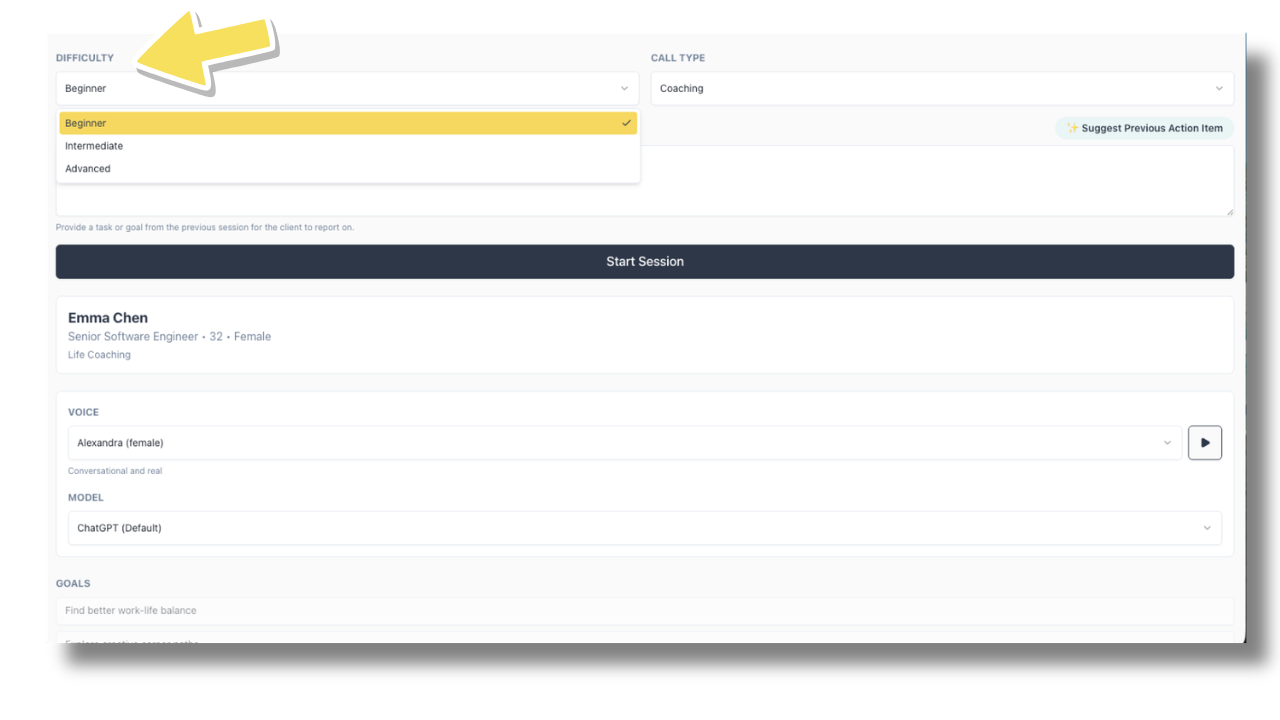Open the Voice dropdown showing Alexandra (female)
This screenshot has height=720, width=1280.
pyautogui.click(x=620, y=443)
